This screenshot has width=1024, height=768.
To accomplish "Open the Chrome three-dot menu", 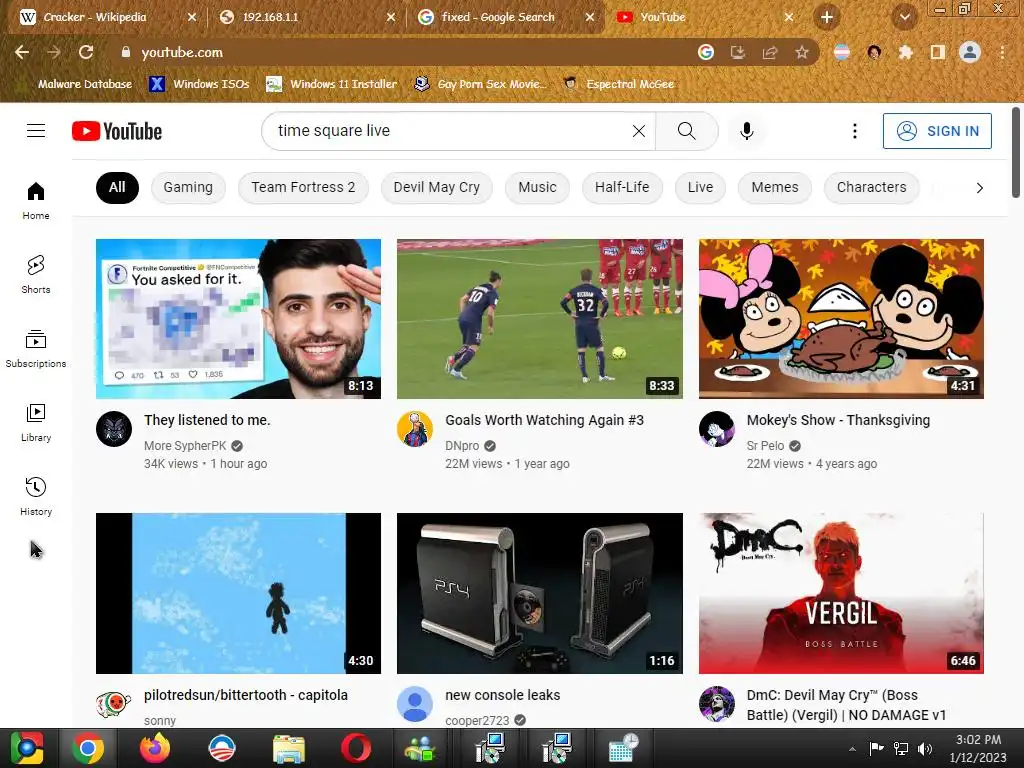I will coord(1002,52).
